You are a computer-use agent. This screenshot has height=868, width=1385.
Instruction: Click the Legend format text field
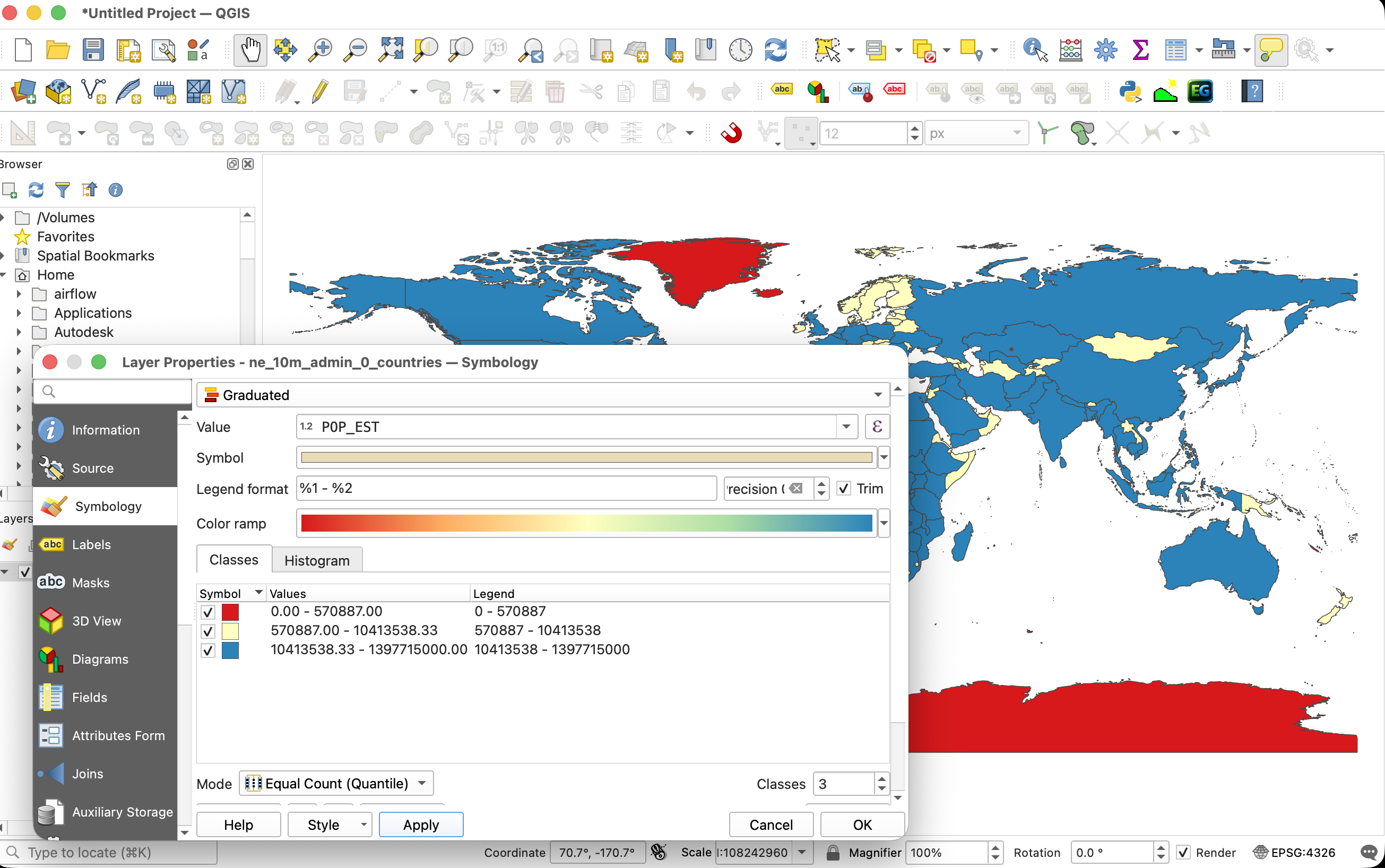pyautogui.click(x=506, y=489)
